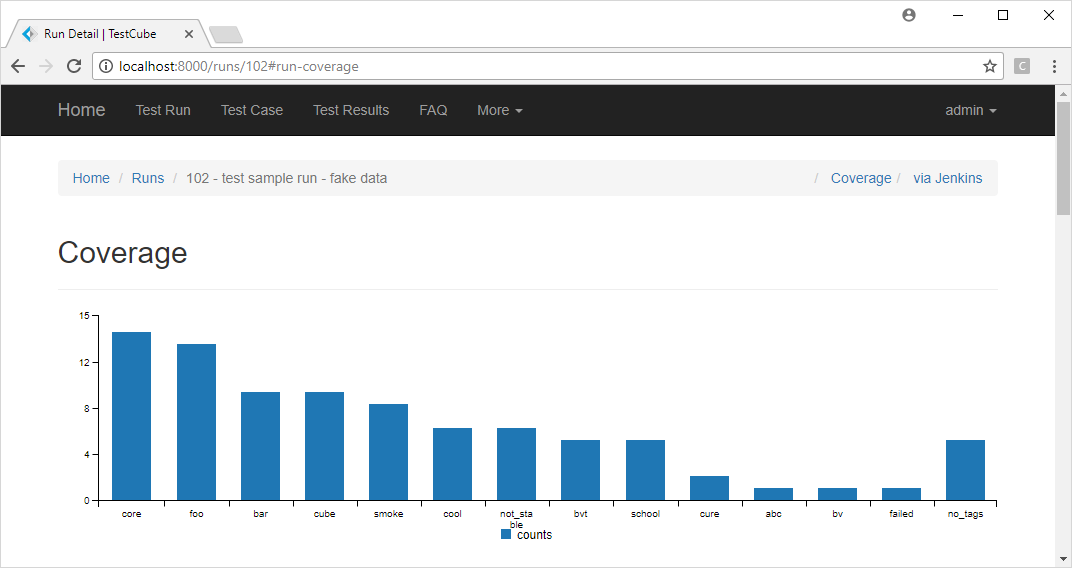Viewport: 1072px width, 568px height.
Task: Click the no_tags bar in chart
Action: click(x=965, y=470)
